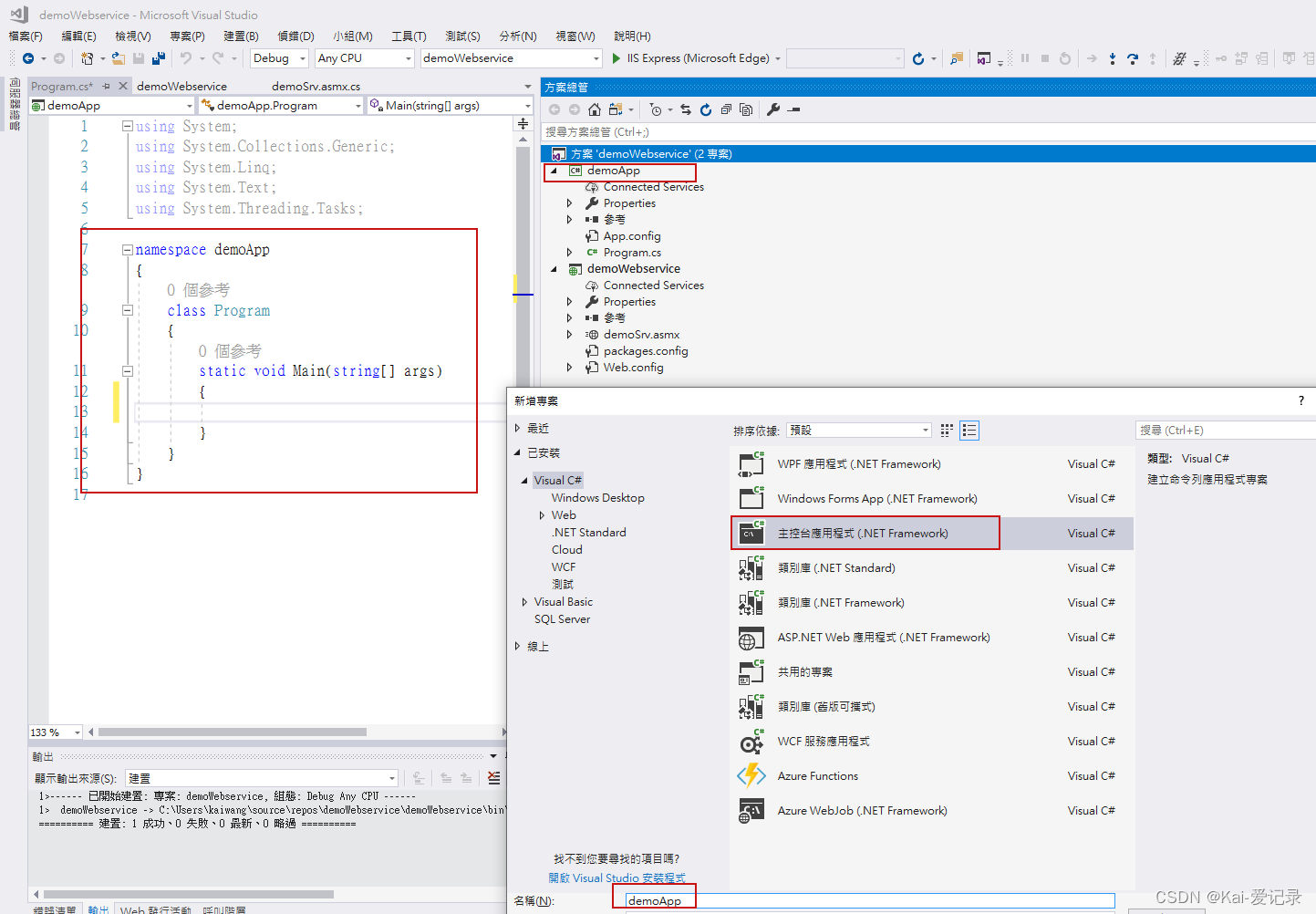Click the Find in Files folder icon
The image size is (1316, 914).
coord(956,58)
